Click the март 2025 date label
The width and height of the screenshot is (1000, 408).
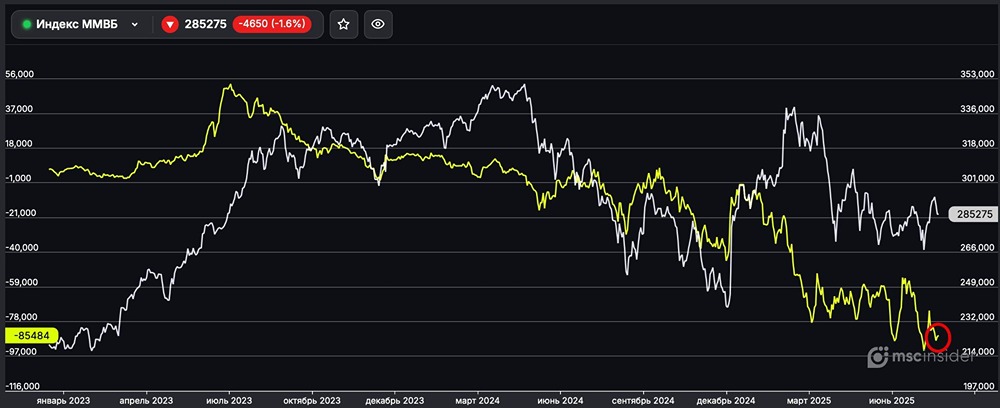click(810, 400)
